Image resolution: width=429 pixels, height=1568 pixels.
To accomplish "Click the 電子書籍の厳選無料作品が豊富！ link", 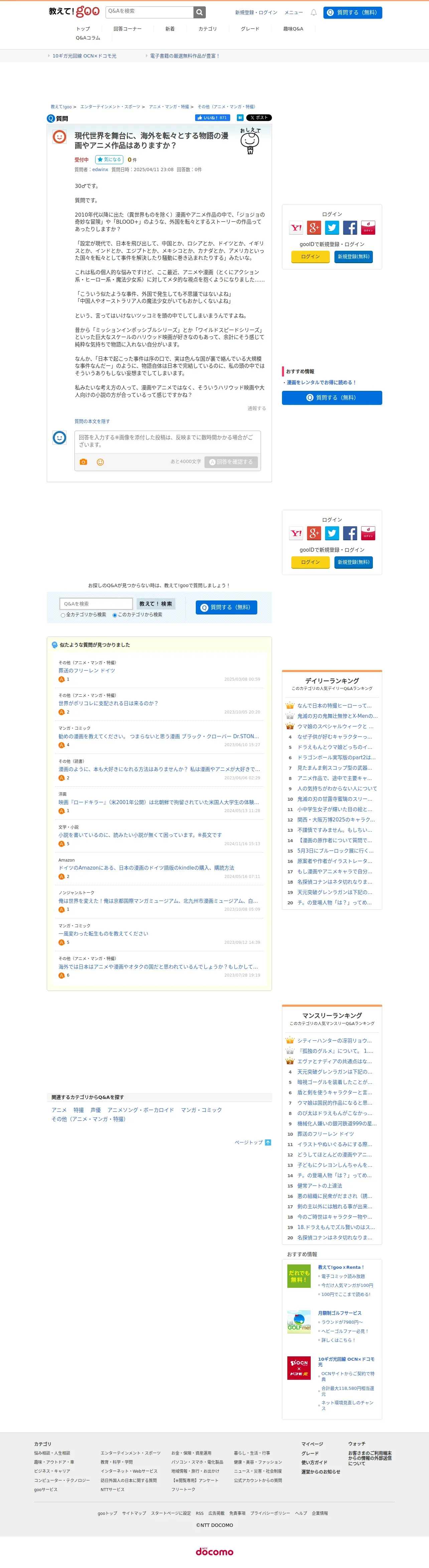I will click(184, 56).
